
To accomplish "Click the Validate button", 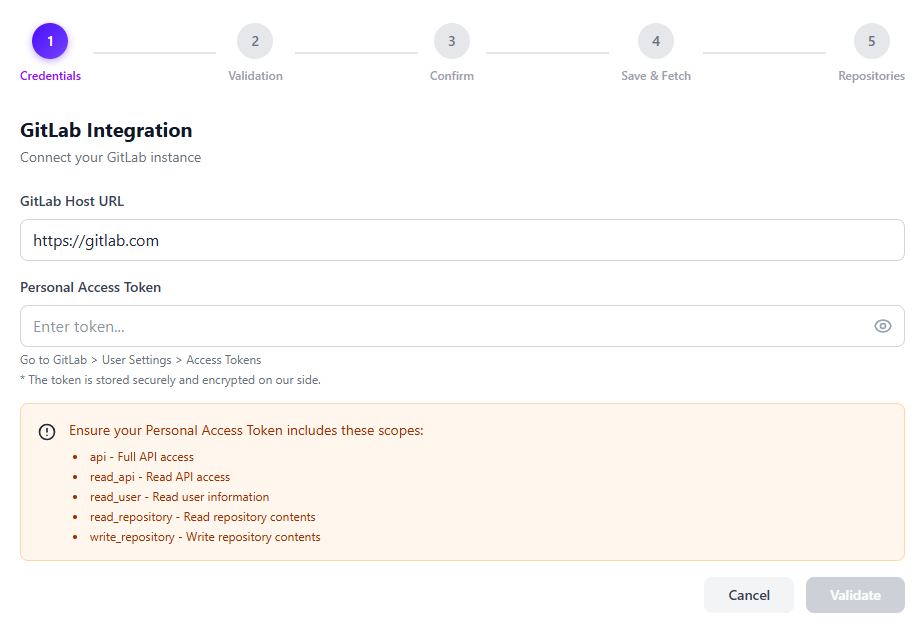I will pos(855,594).
